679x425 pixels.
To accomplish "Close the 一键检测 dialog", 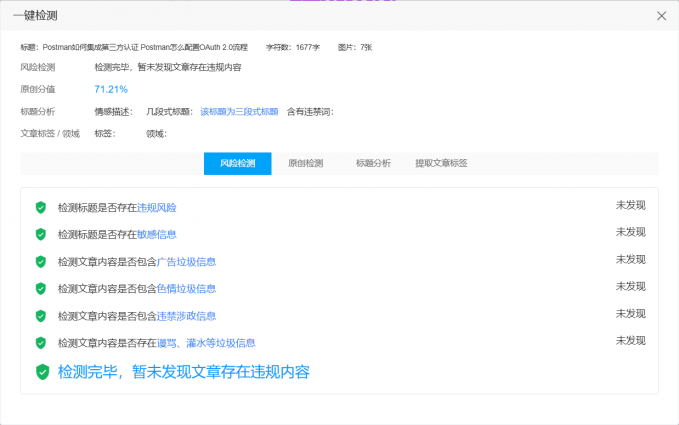I will point(661,16).
